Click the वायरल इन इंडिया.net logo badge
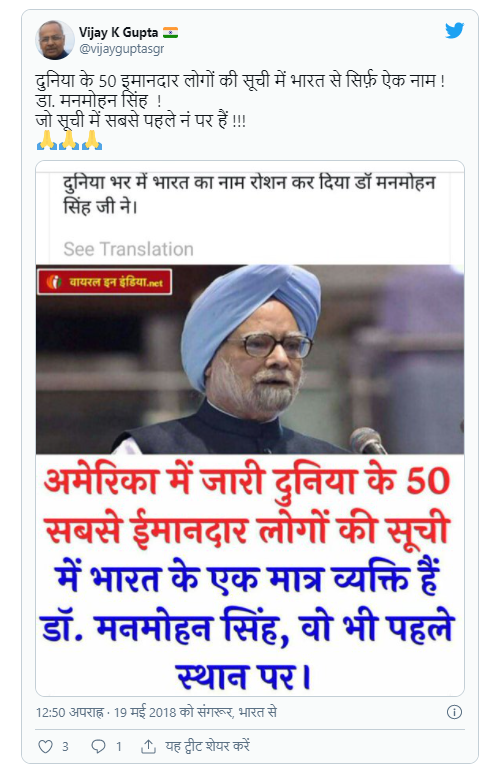Screen dimensions: 503x783 tap(104, 282)
